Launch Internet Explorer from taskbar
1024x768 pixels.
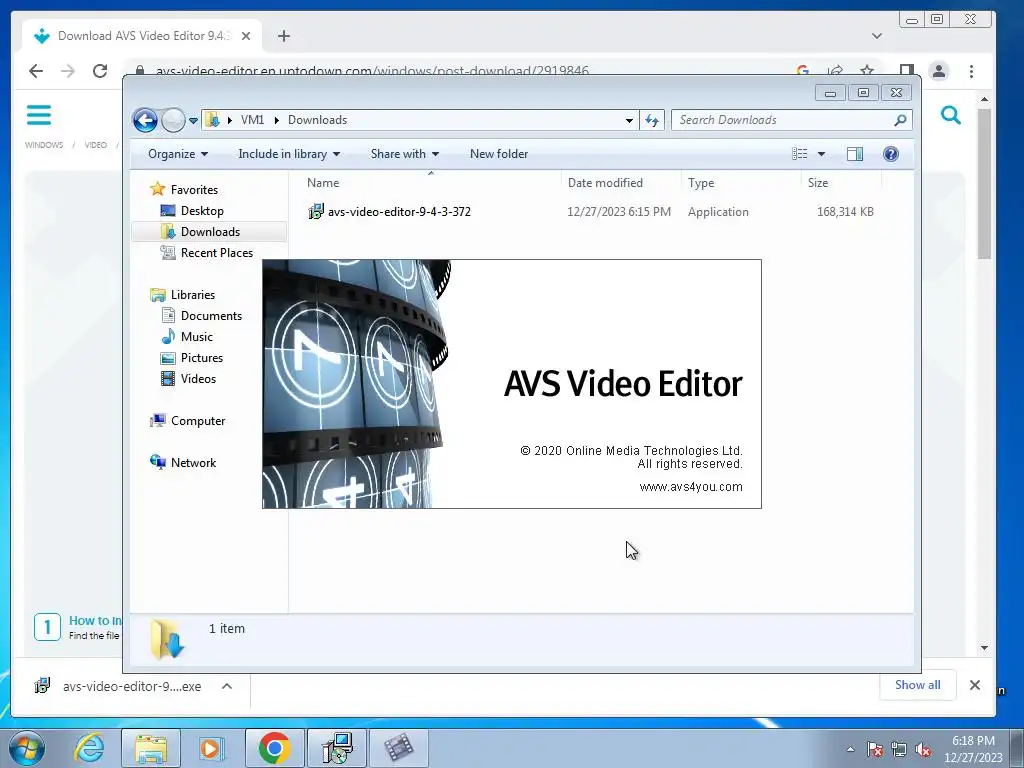89,748
